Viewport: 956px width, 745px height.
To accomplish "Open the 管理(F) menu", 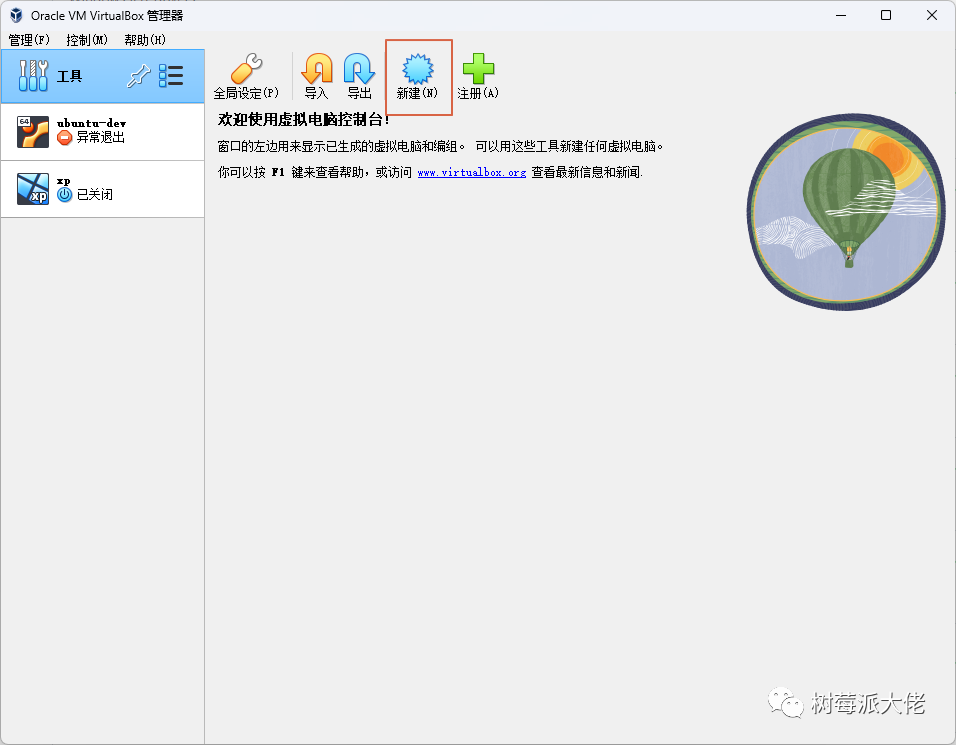I will coord(29,40).
